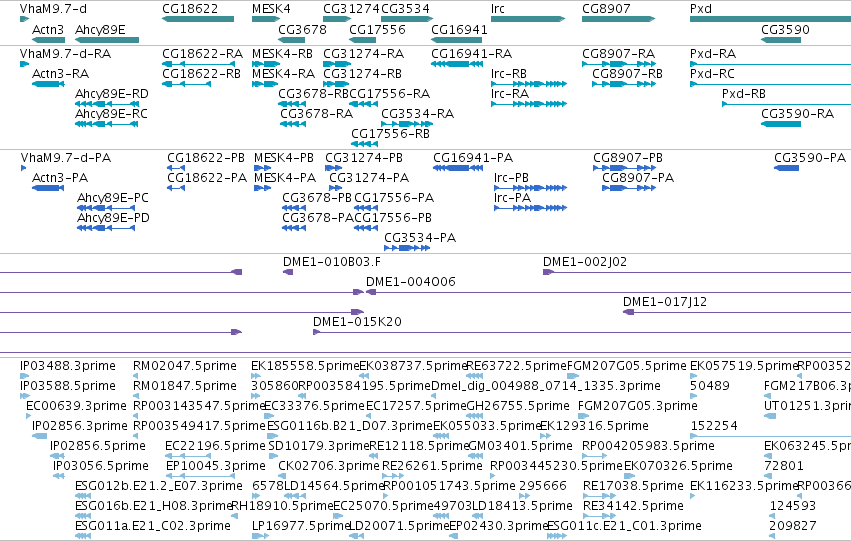Click the CG3590-PA coding feature
Screen dimensions: 851x541
tap(786, 168)
